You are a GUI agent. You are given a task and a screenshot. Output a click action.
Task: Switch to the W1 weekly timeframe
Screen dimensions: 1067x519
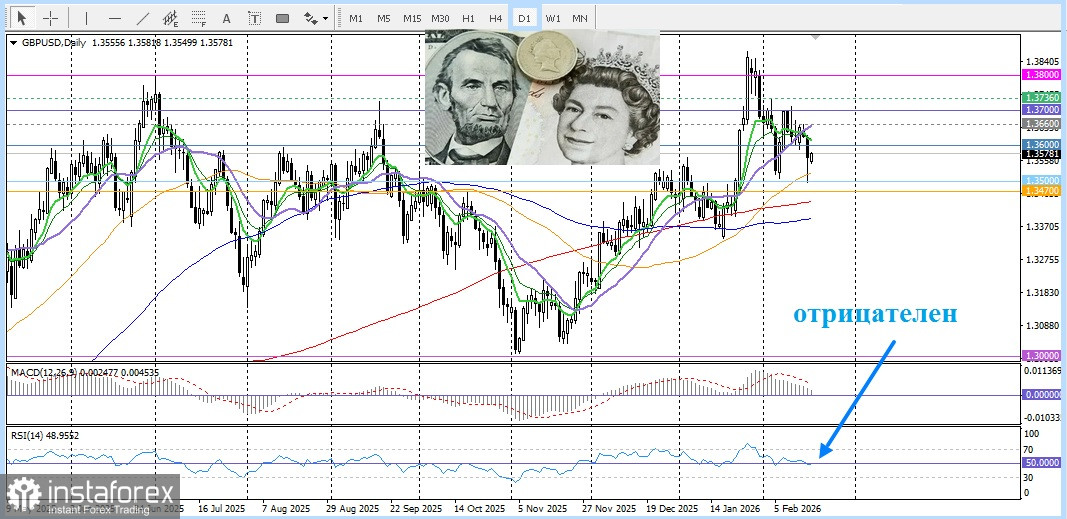coord(552,18)
